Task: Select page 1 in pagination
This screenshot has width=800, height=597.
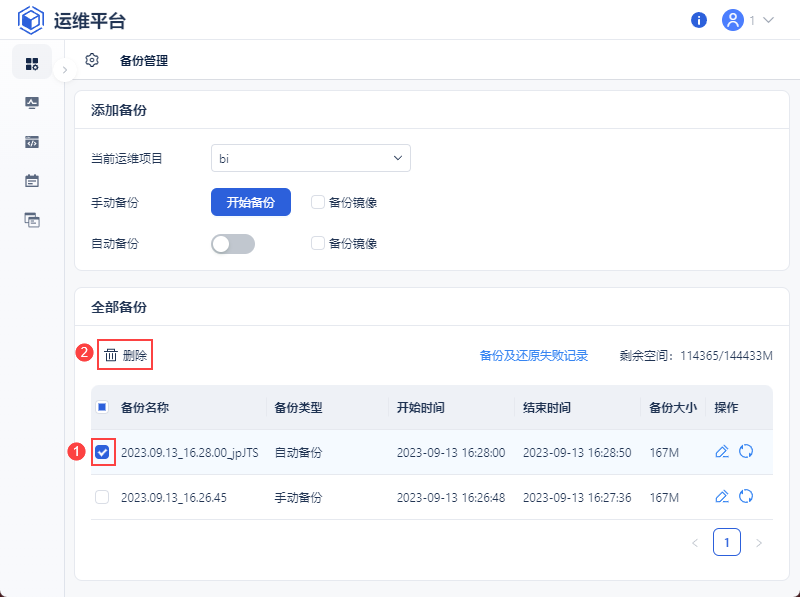Action: (727, 542)
